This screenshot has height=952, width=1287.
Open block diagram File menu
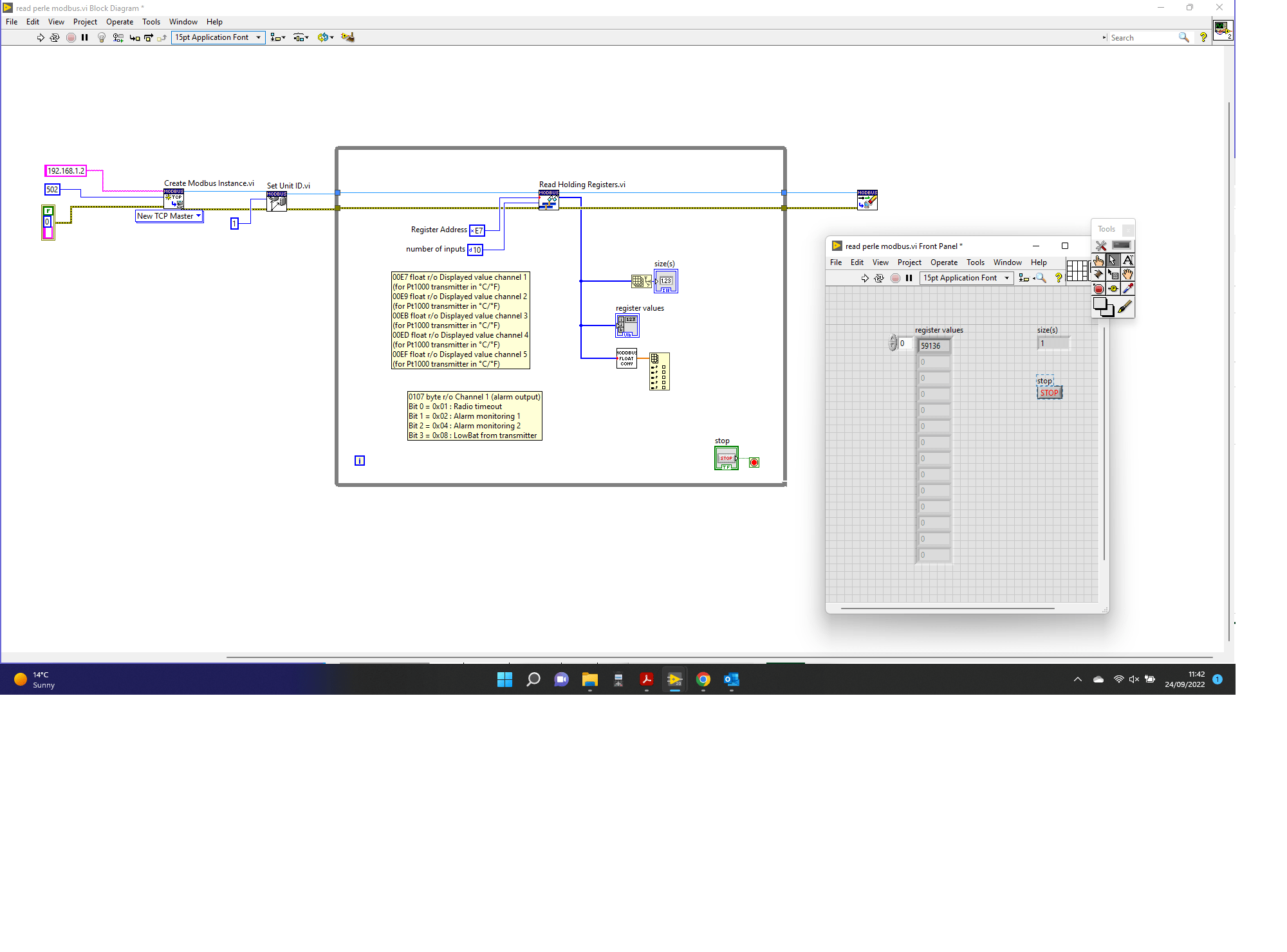(12, 22)
